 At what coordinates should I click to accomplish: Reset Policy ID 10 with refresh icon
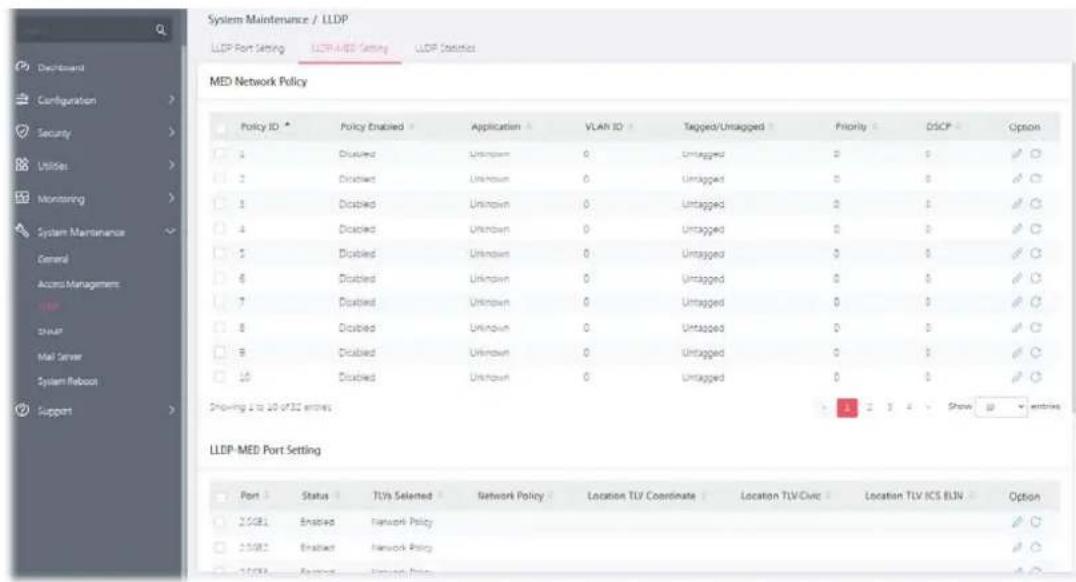tap(1036, 377)
